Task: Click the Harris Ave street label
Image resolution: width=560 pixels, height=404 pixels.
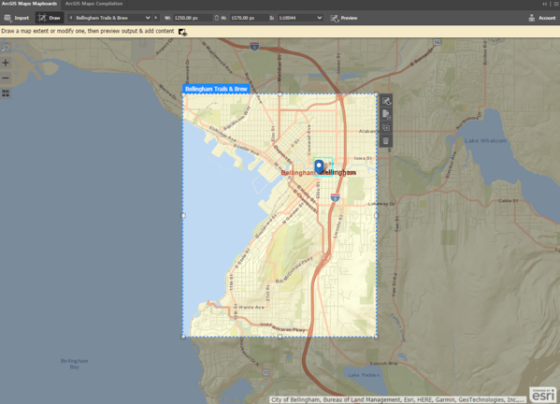Action: tap(251, 307)
